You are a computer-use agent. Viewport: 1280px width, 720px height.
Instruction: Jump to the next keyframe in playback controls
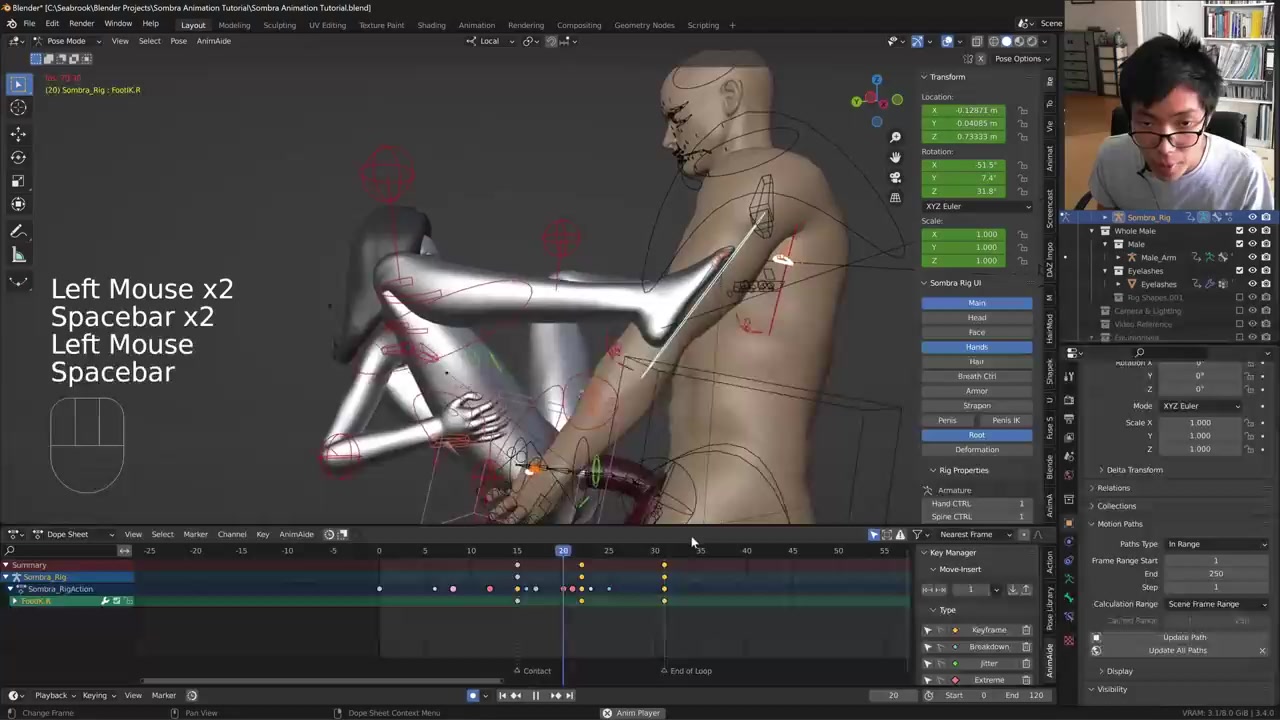[555, 696]
